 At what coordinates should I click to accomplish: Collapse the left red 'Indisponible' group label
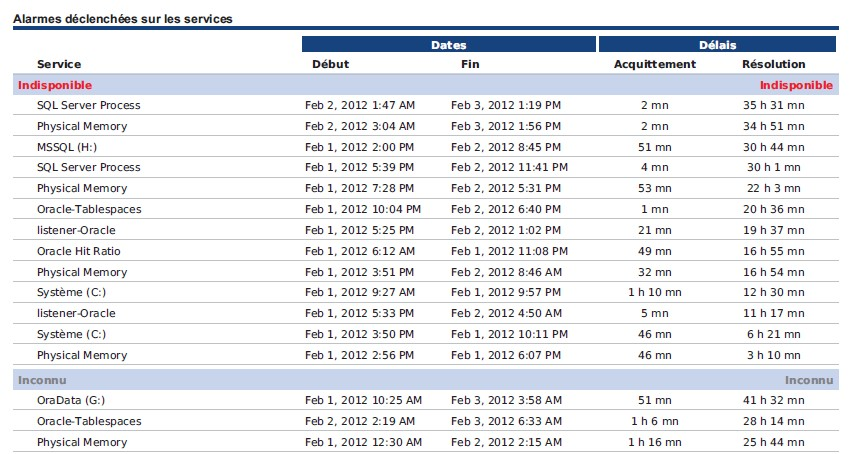[55, 85]
